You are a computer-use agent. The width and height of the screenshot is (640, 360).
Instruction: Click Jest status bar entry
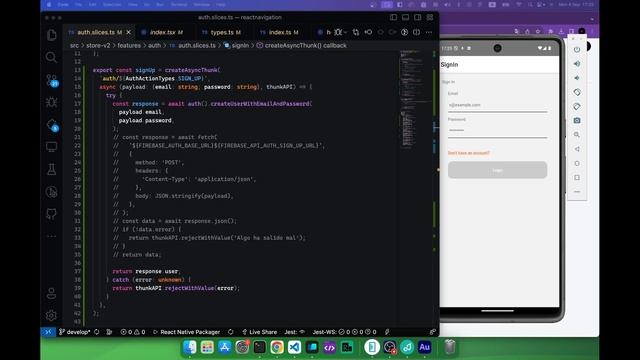(x=295, y=332)
